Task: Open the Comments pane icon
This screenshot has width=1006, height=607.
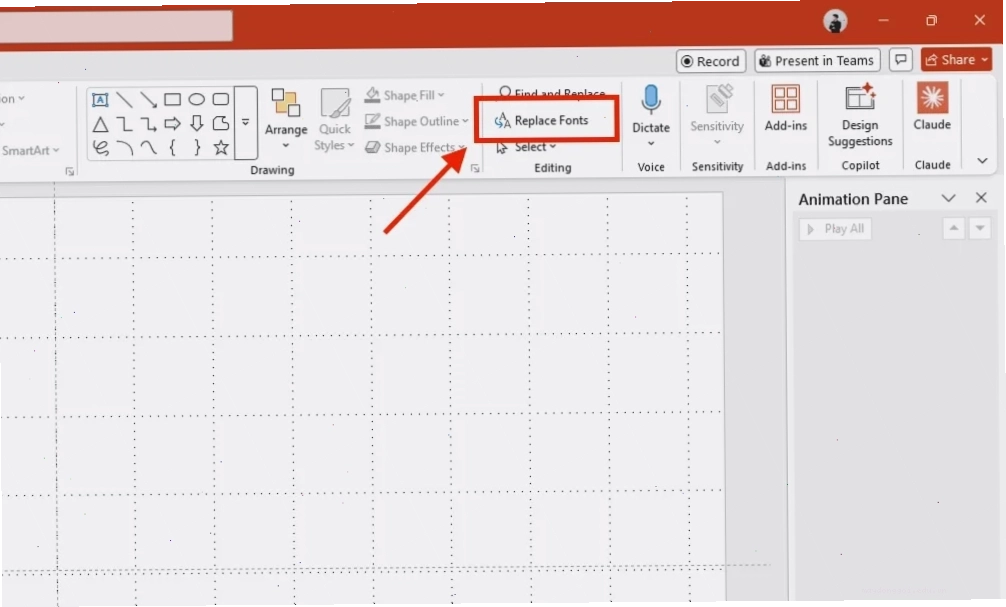Action: click(x=901, y=60)
